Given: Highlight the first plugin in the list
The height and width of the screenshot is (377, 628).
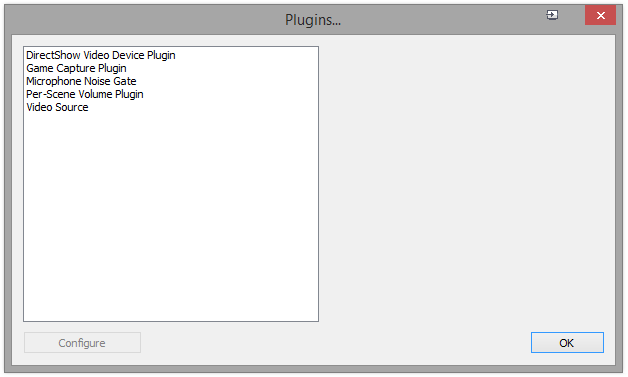Looking at the screenshot, I should click(101, 55).
